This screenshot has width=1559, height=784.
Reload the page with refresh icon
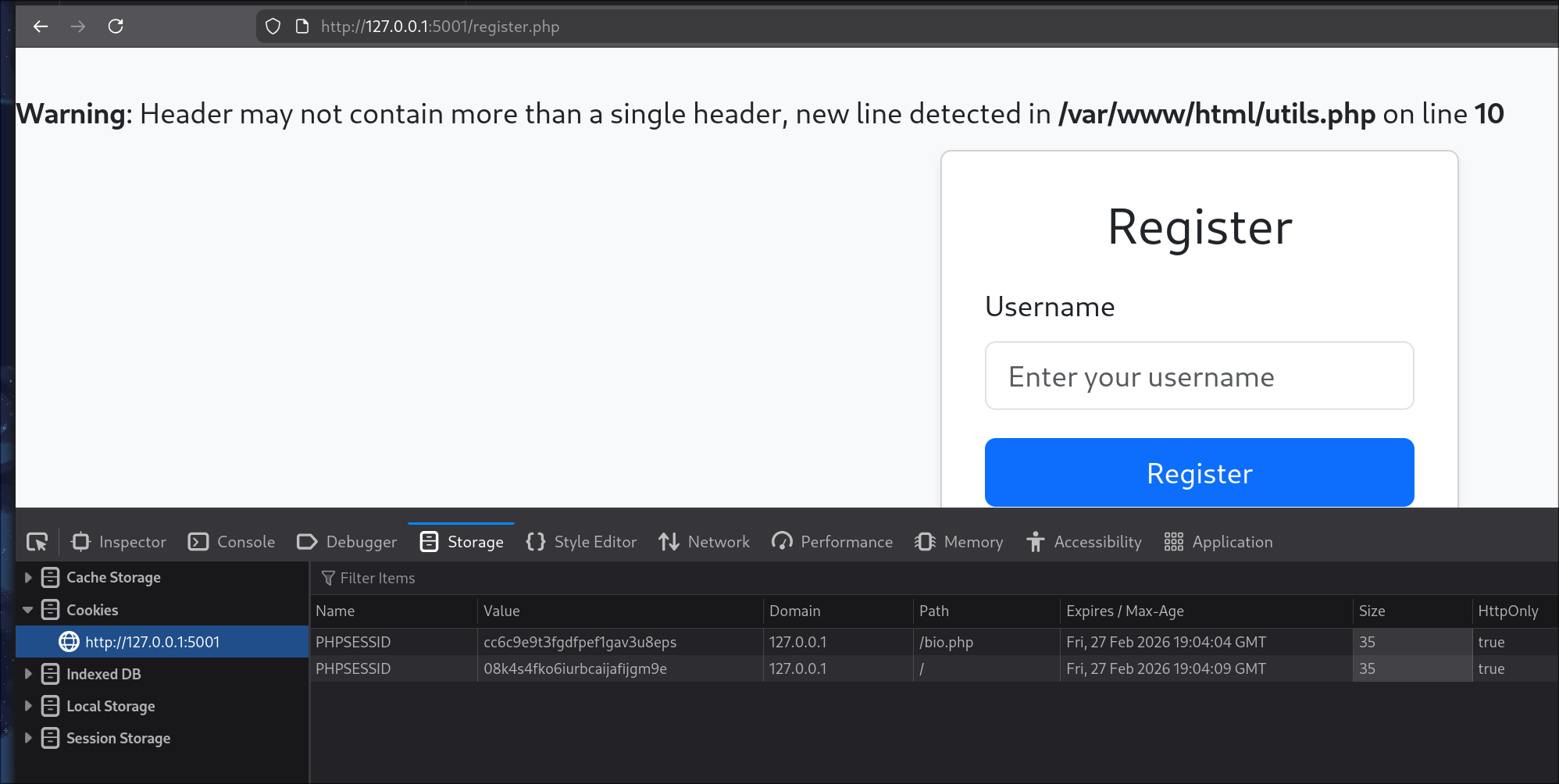pos(116,27)
